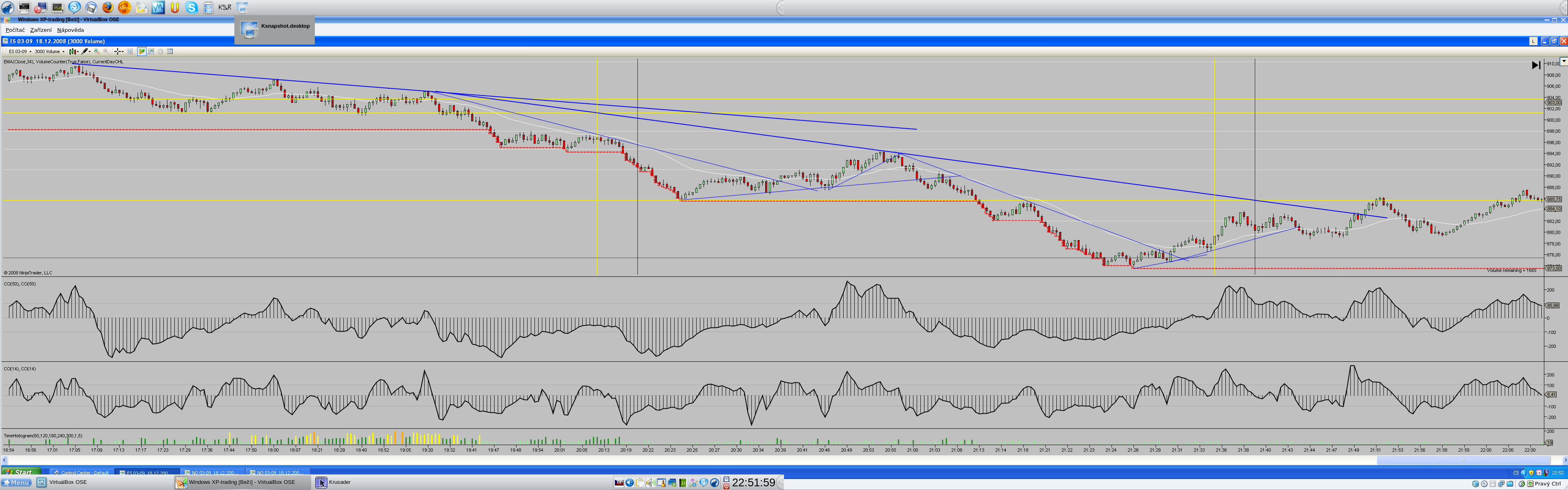Open Skype from the top launcher
This screenshot has height=490, width=1568.
192,7
